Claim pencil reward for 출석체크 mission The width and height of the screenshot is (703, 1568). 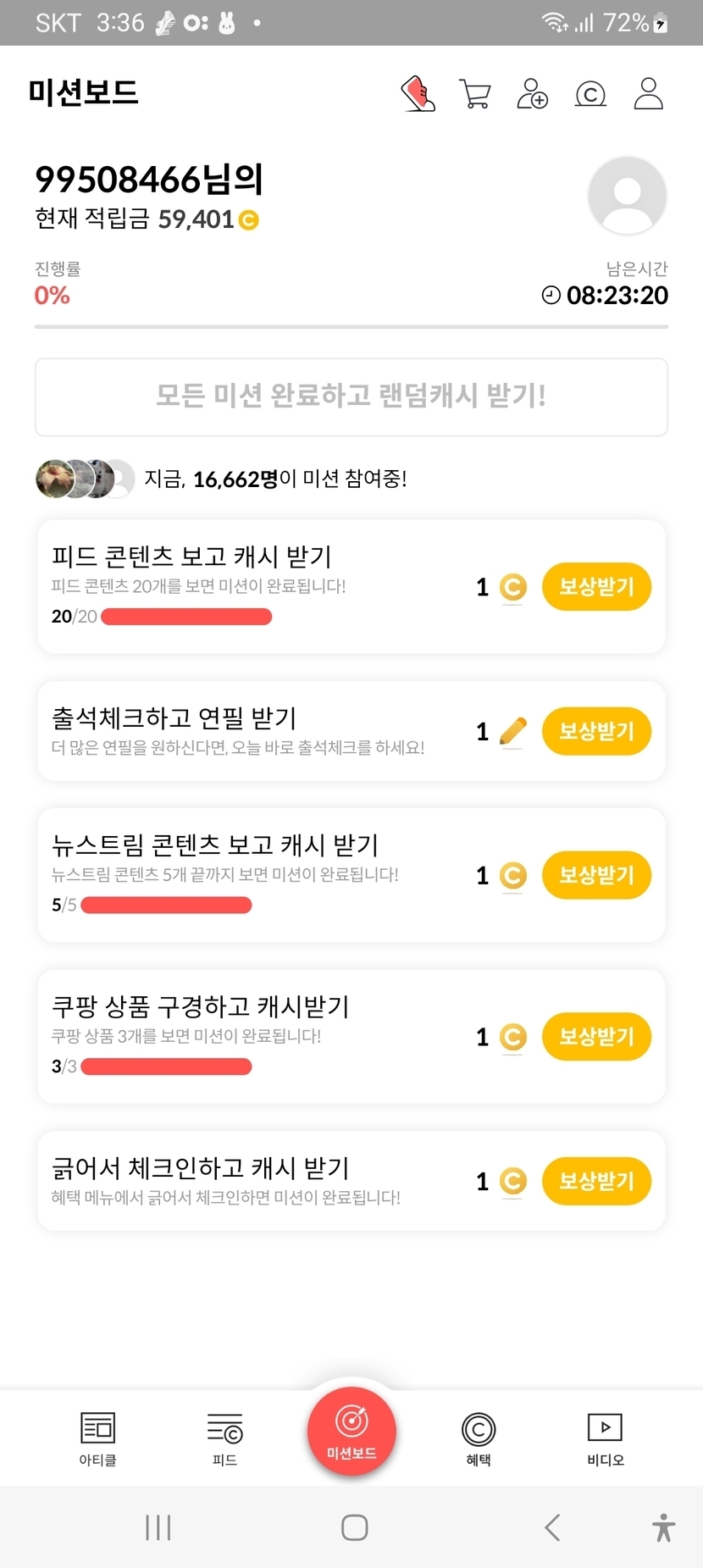pyautogui.click(x=596, y=731)
